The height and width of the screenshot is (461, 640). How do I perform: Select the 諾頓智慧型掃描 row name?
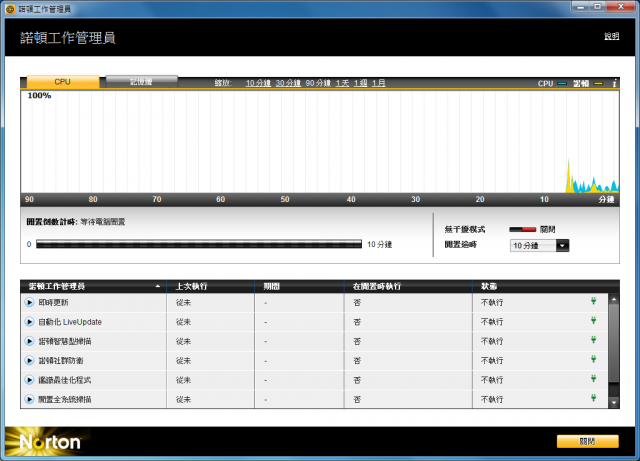(65, 341)
